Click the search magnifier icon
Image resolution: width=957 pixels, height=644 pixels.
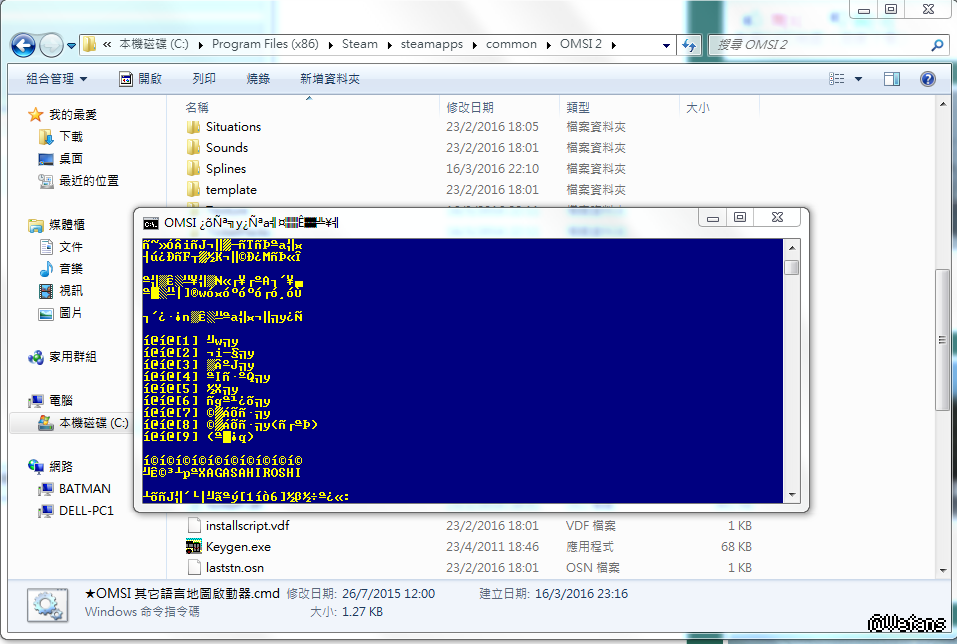click(937, 45)
